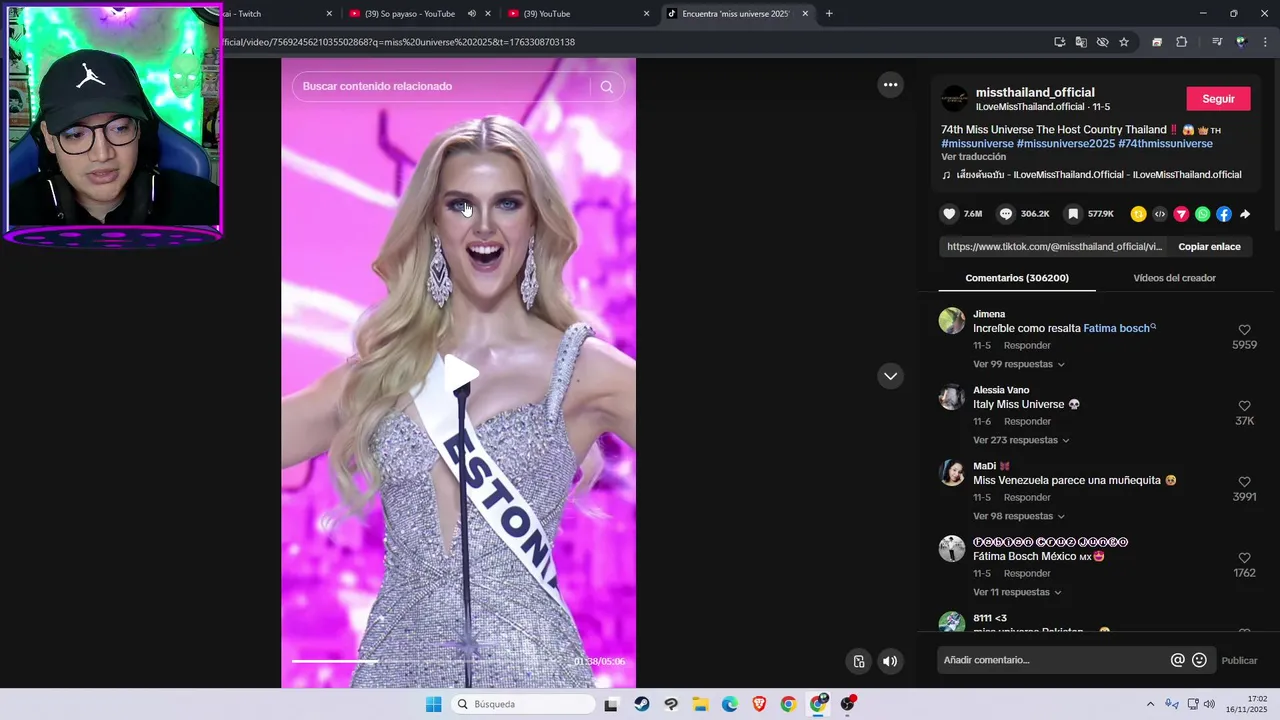This screenshot has height=720, width=1280.
Task: Share the video to Facebook
Action: pos(1224,214)
